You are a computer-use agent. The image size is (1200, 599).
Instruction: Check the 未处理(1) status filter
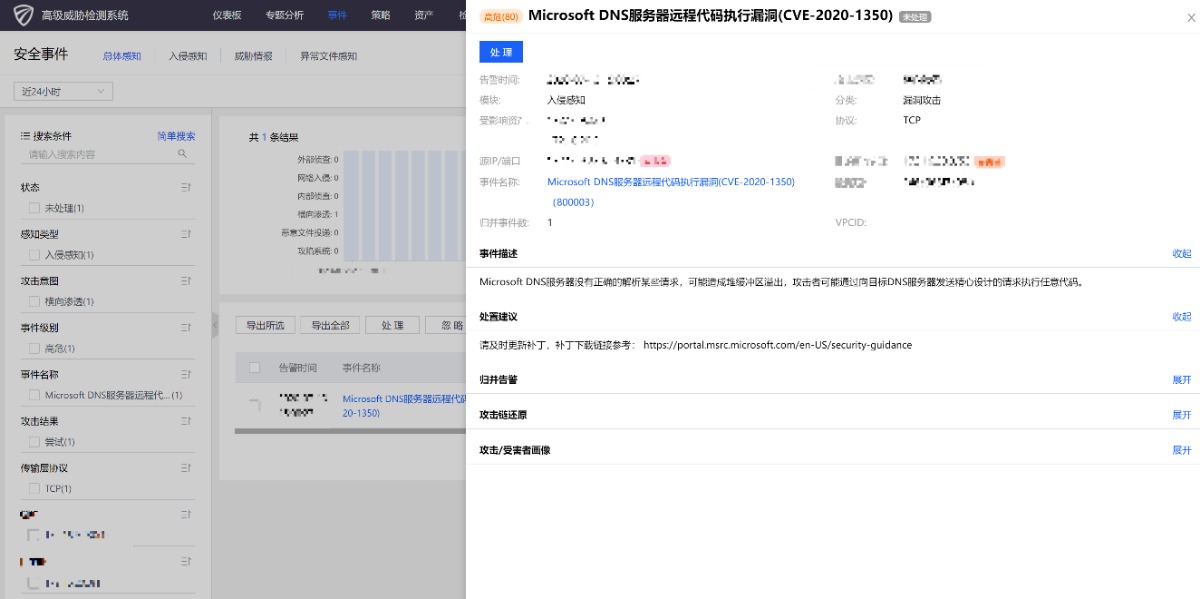coord(35,208)
